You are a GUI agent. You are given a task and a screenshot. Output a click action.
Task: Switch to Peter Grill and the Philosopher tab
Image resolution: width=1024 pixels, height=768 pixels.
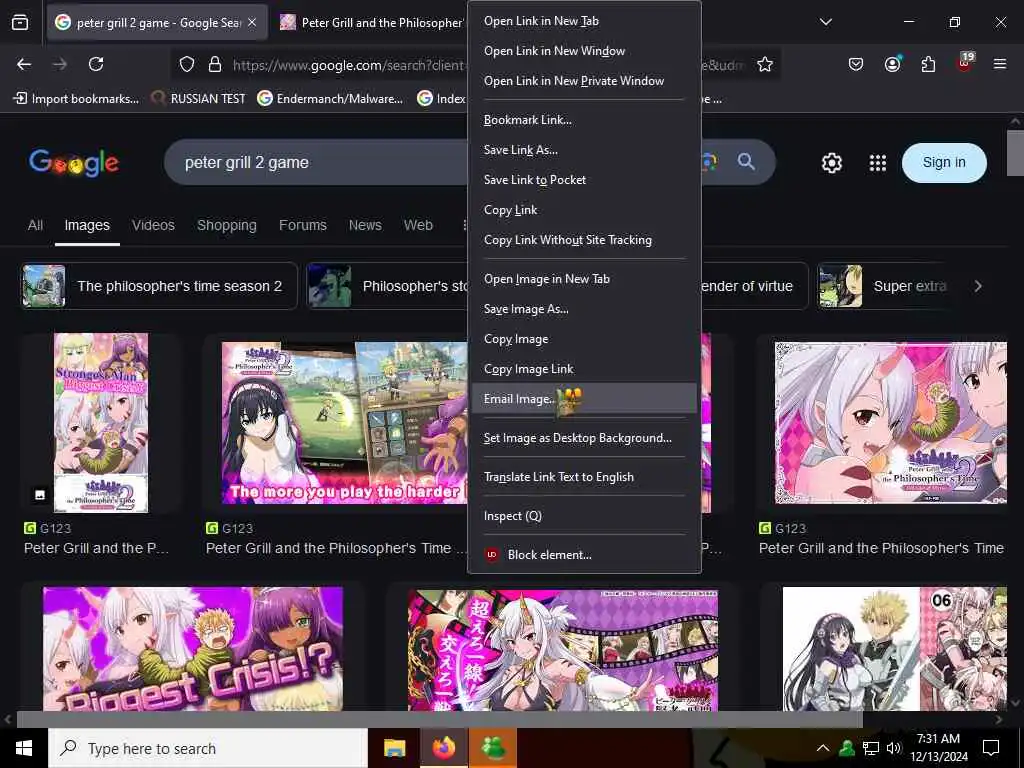pyautogui.click(x=372, y=22)
